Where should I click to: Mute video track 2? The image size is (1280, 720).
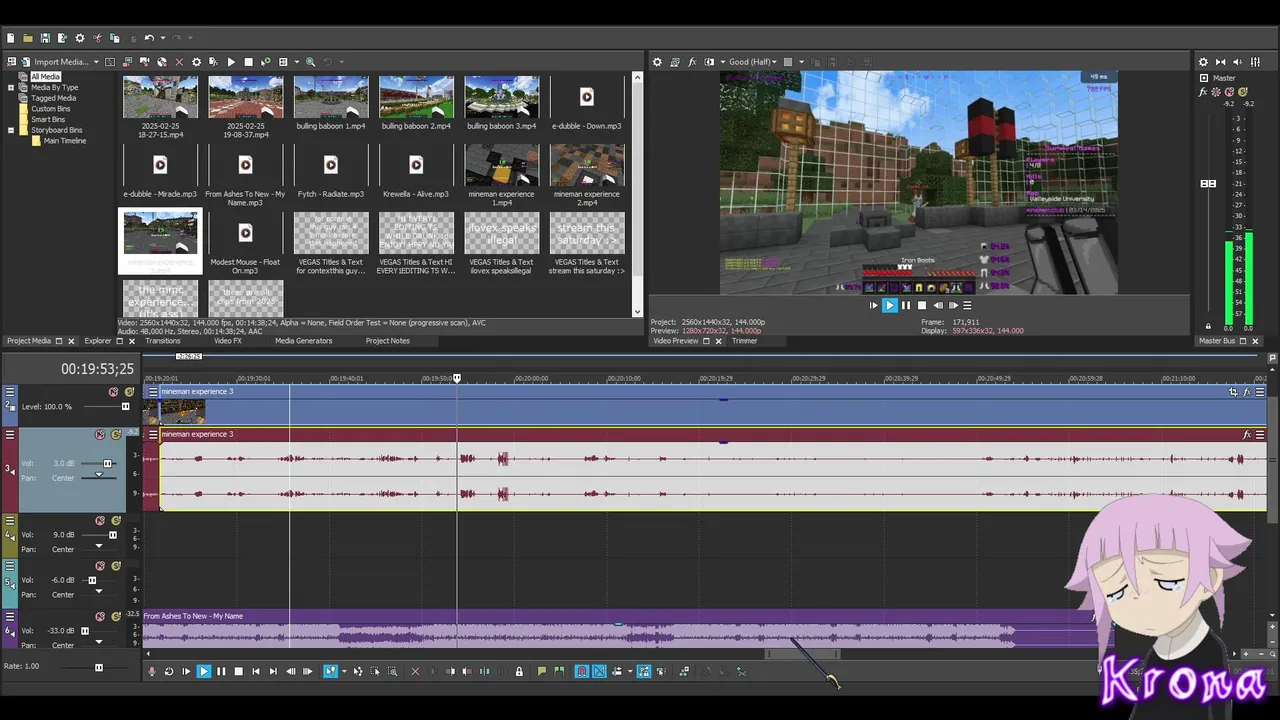tap(113, 392)
